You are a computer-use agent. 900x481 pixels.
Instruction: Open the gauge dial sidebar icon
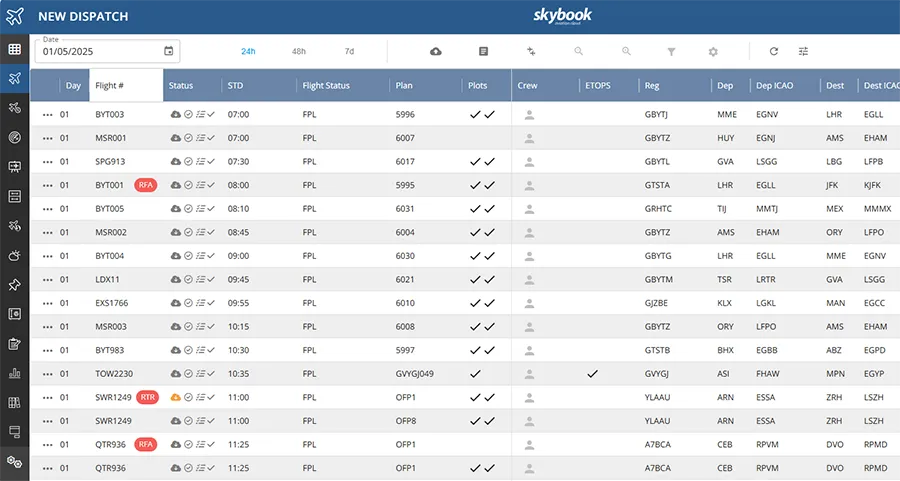pyautogui.click(x=14, y=137)
